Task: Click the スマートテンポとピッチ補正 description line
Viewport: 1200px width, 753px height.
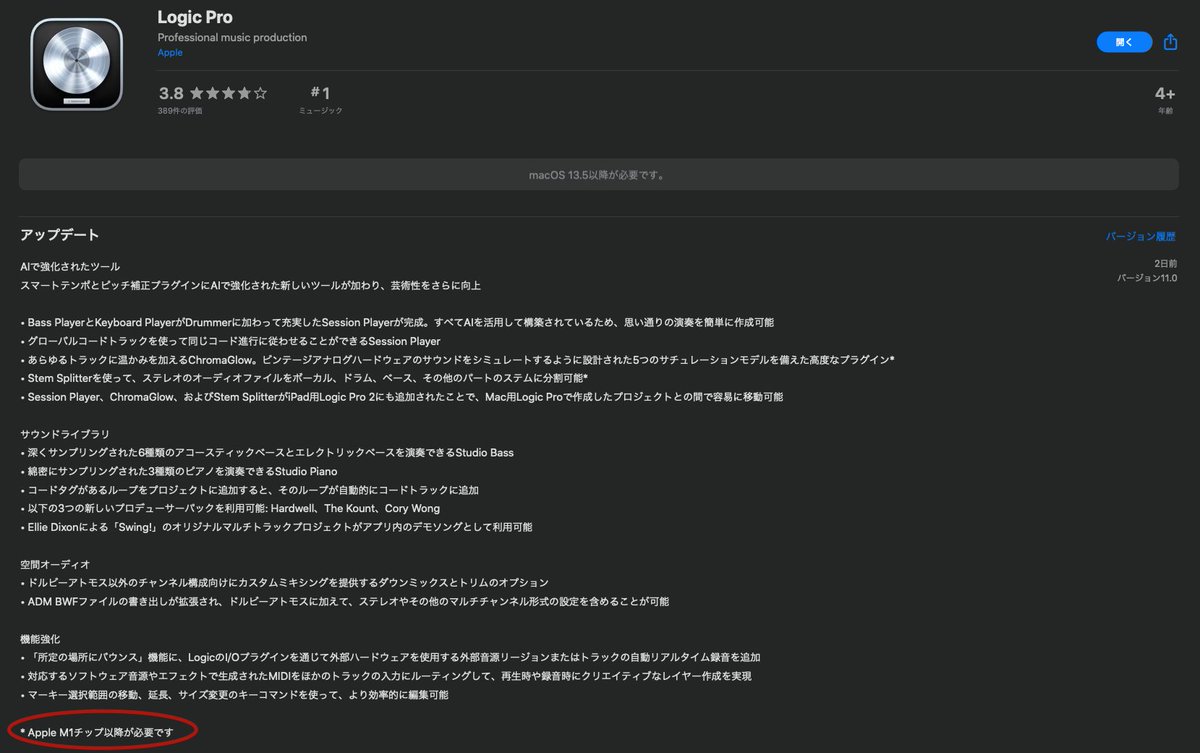Action: [x=250, y=286]
